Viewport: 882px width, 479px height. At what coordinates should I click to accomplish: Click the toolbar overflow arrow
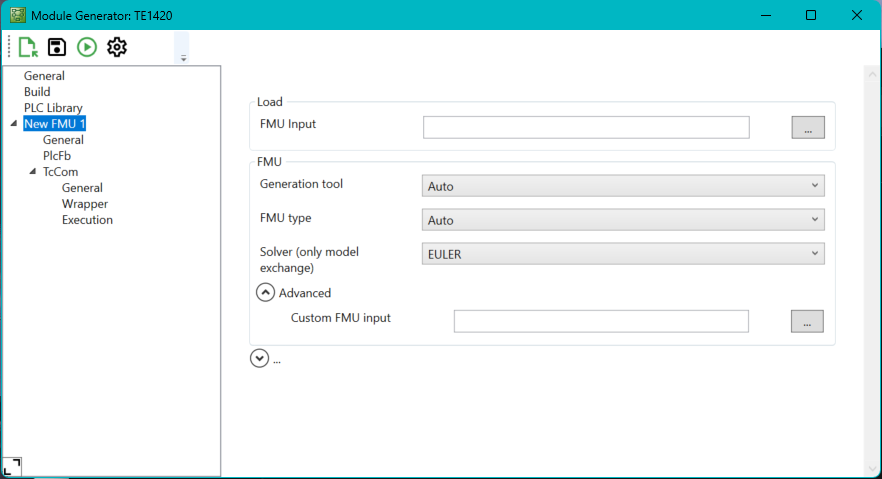pyautogui.click(x=183, y=59)
